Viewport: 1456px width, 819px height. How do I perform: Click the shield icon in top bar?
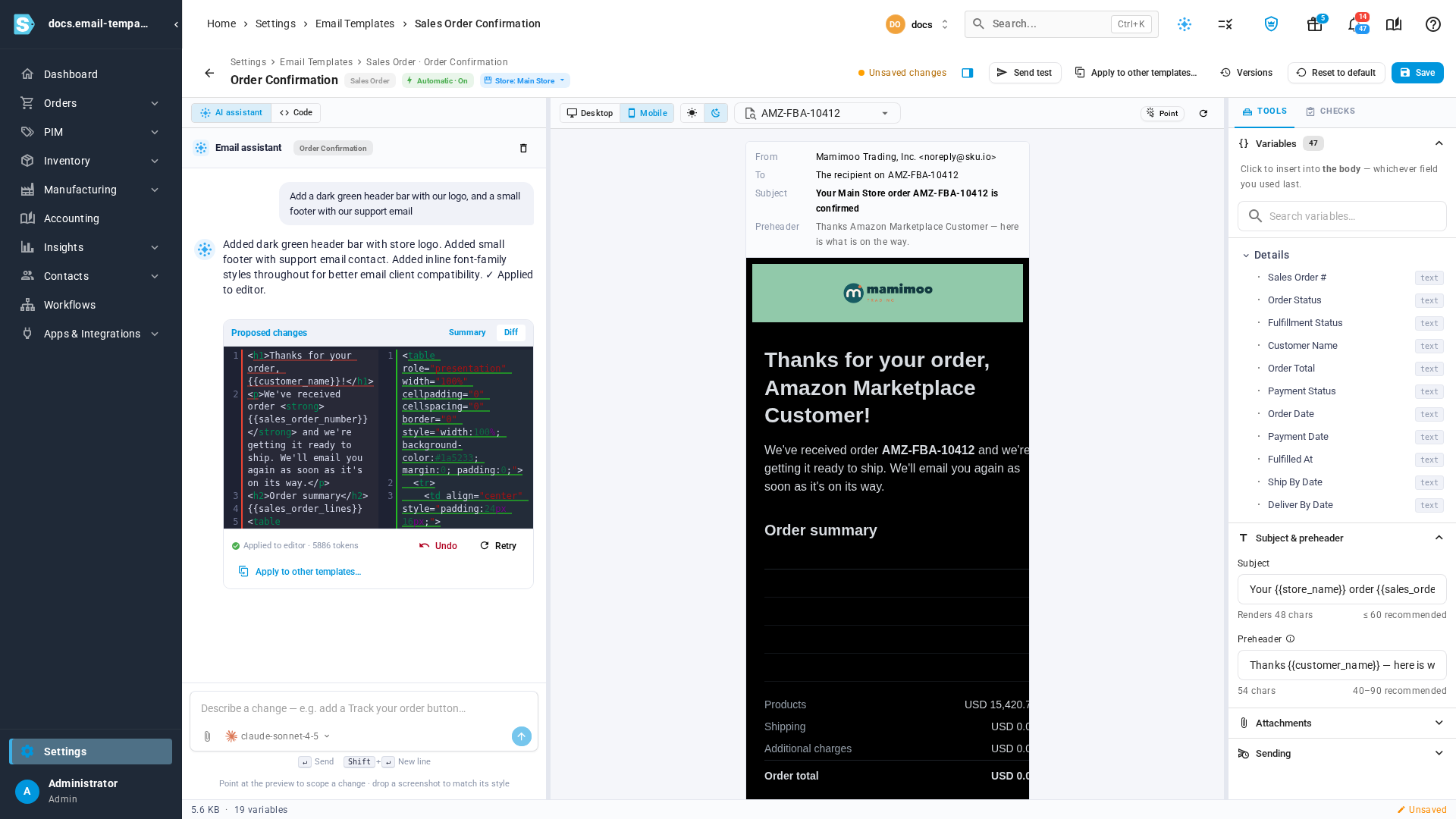click(1272, 24)
